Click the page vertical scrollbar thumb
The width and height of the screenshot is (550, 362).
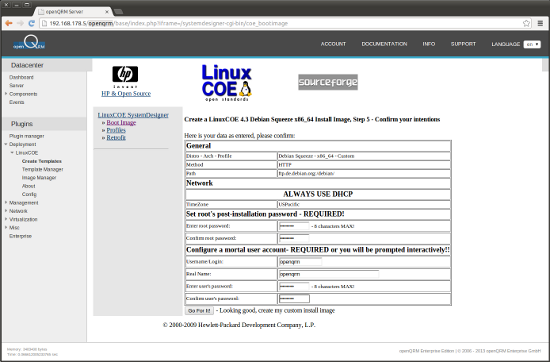click(545, 65)
